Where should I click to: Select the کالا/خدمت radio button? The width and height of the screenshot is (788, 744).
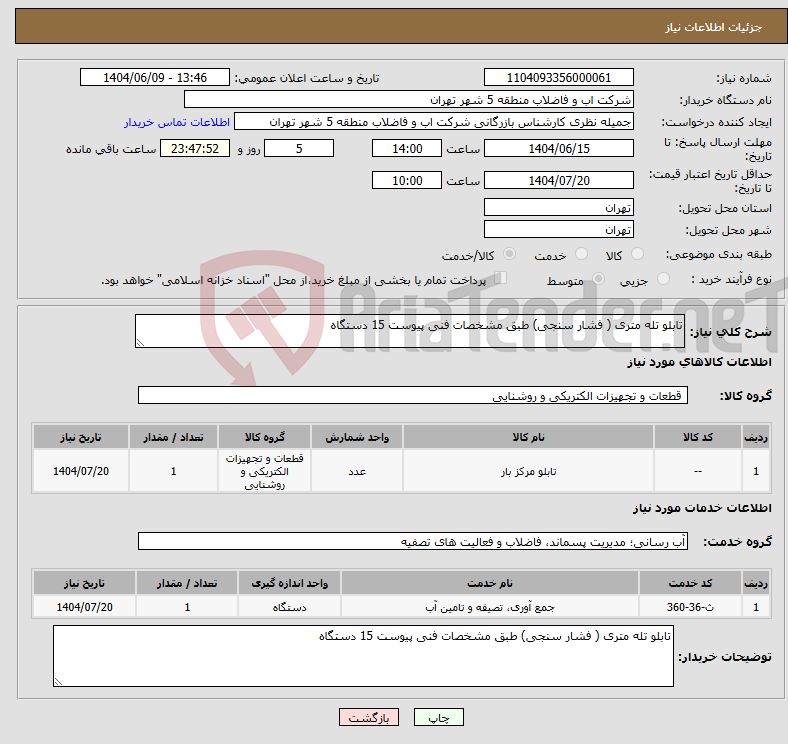click(510, 254)
